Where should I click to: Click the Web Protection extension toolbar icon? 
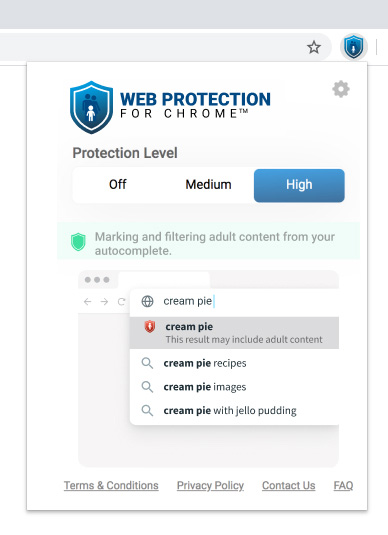(354, 47)
